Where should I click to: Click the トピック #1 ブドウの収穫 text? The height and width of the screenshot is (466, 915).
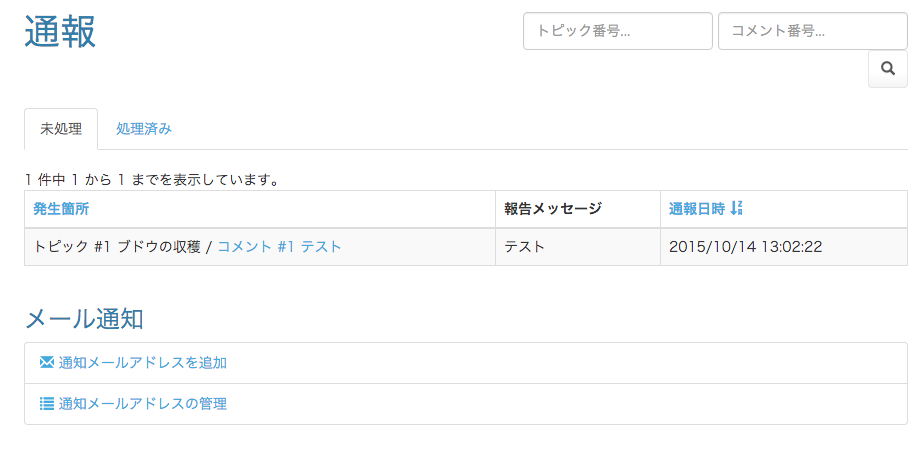(117, 247)
